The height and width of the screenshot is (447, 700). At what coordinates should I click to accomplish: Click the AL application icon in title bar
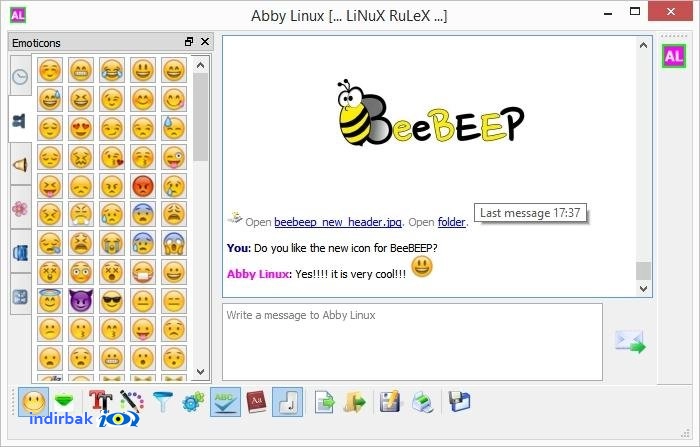click(18, 15)
